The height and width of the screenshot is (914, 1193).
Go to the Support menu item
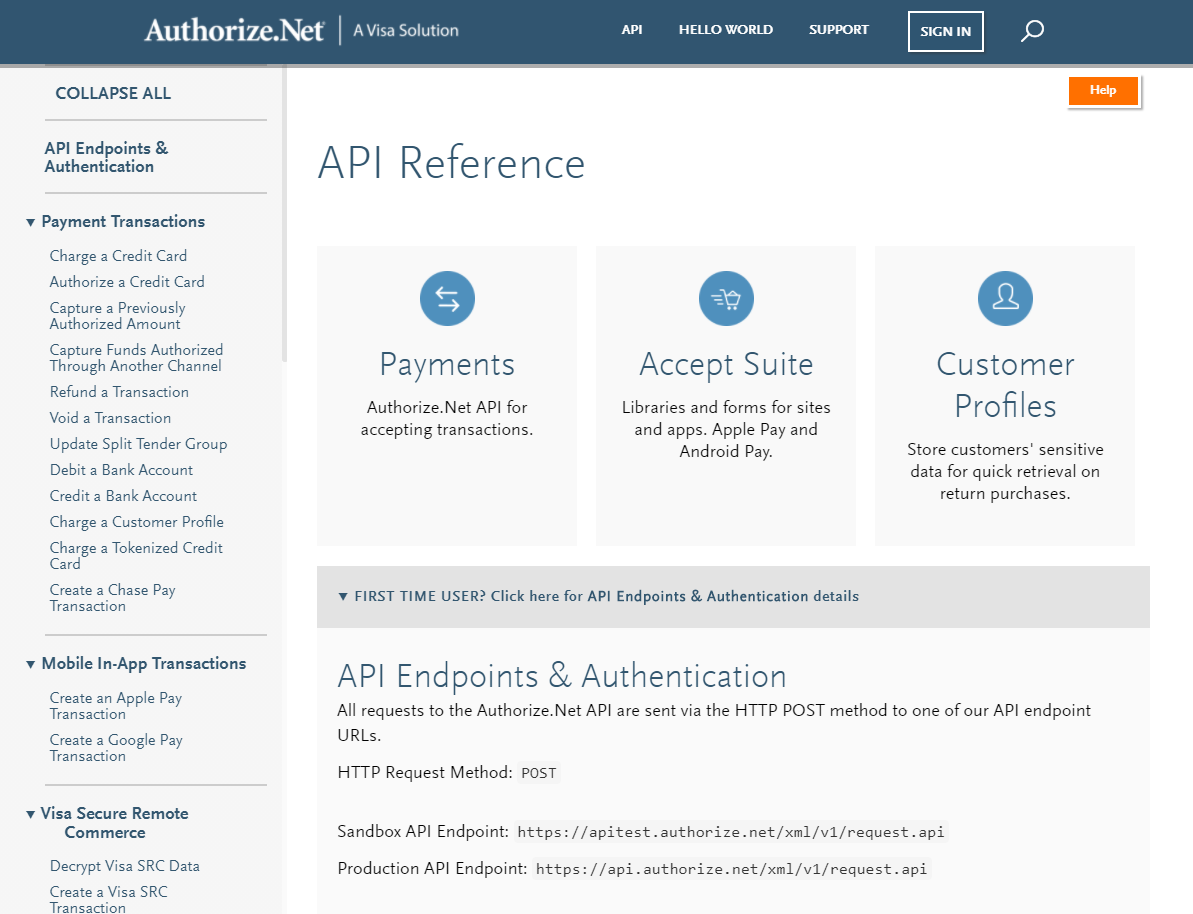pyautogui.click(x=838, y=30)
